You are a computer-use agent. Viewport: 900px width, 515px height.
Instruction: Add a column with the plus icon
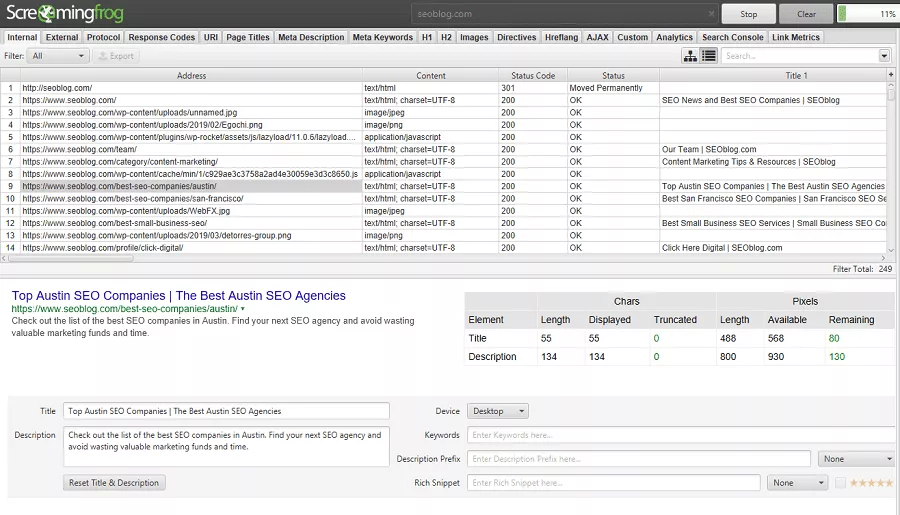click(891, 75)
